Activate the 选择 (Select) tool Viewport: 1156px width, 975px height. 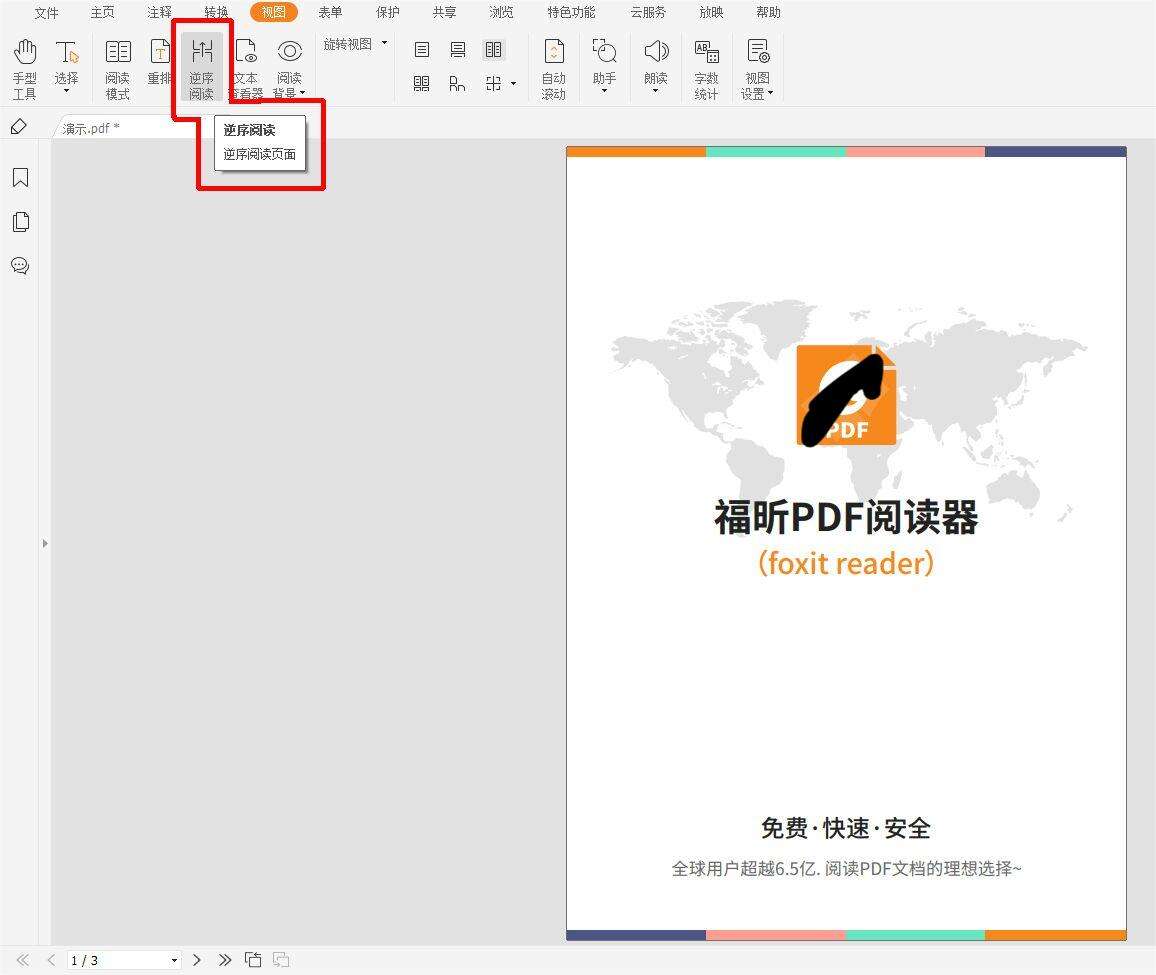67,60
